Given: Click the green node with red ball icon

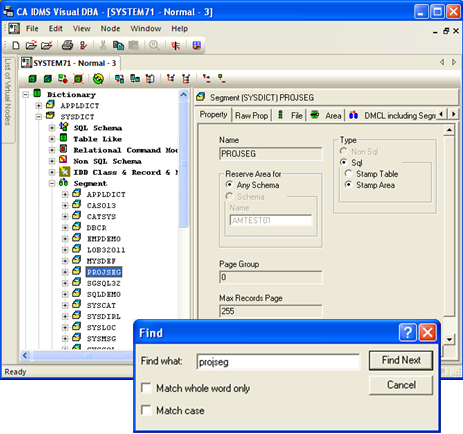Looking at the screenshot, I should (63, 79).
